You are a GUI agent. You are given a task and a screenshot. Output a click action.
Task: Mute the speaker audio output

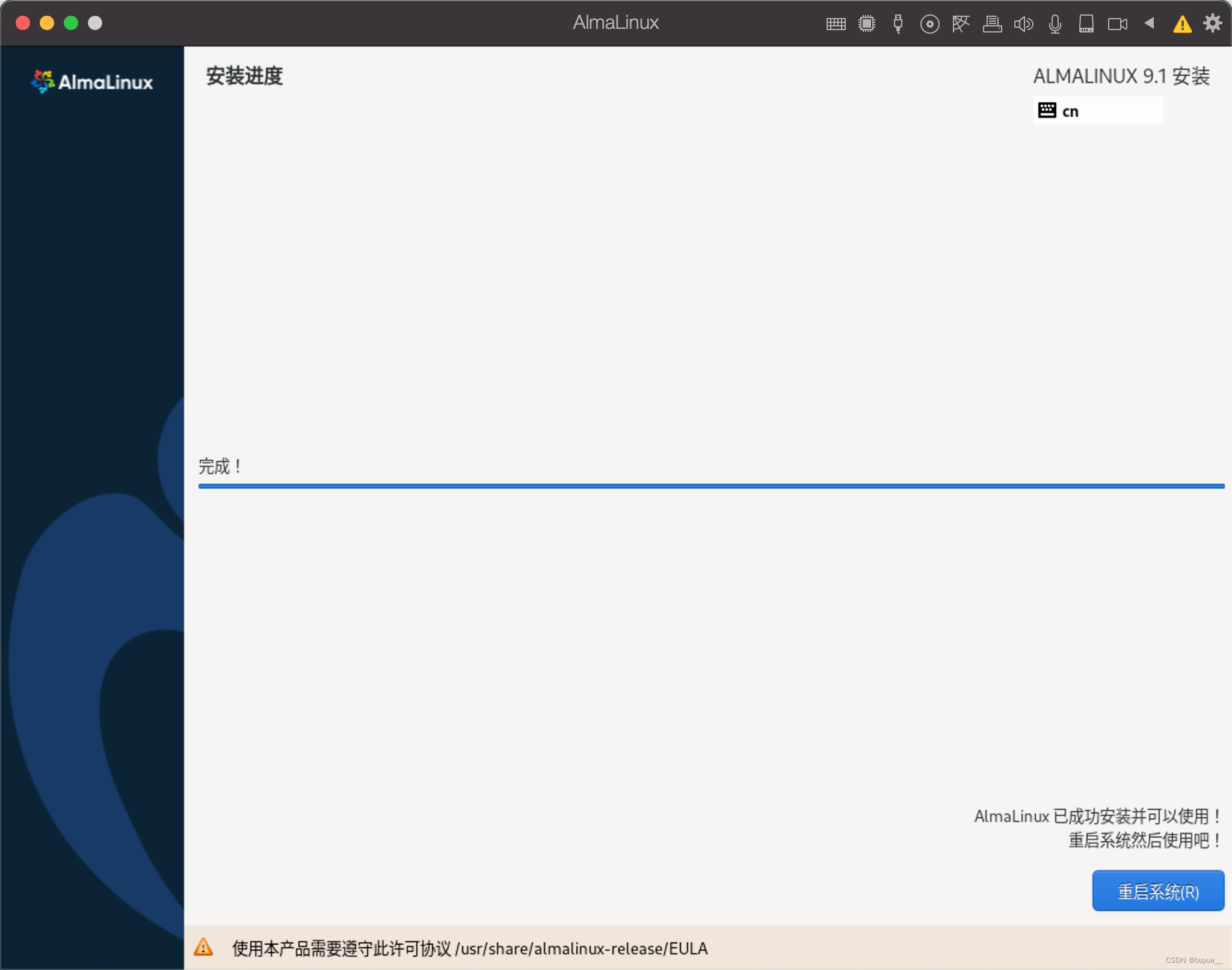[x=1024, y=23]
